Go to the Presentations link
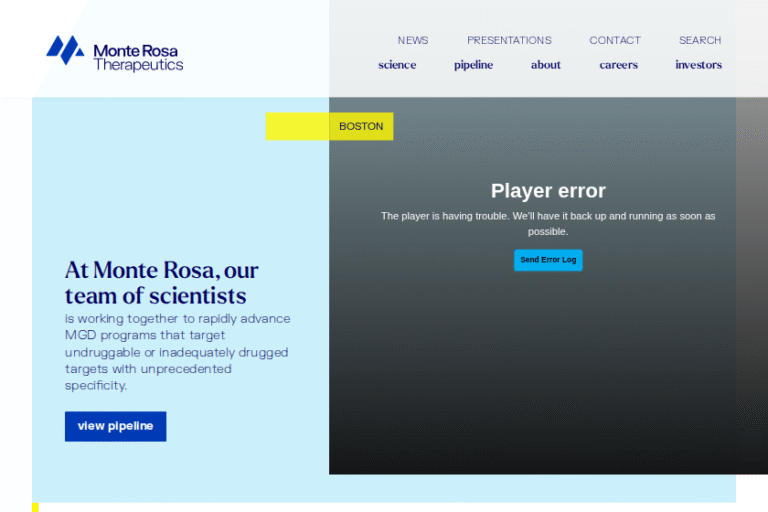 [509, 41]
